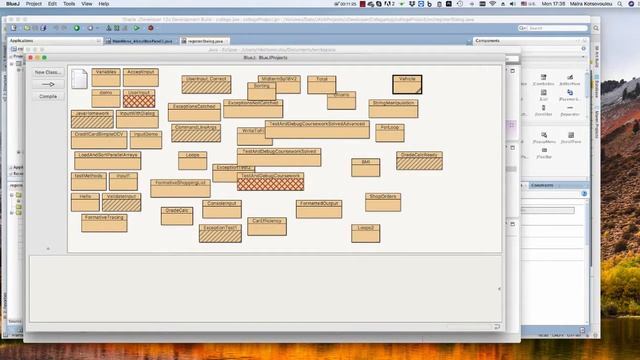Select the LoadAndSortParallelArrays class box
640x360 pixels.
click(x=108, y=161)
